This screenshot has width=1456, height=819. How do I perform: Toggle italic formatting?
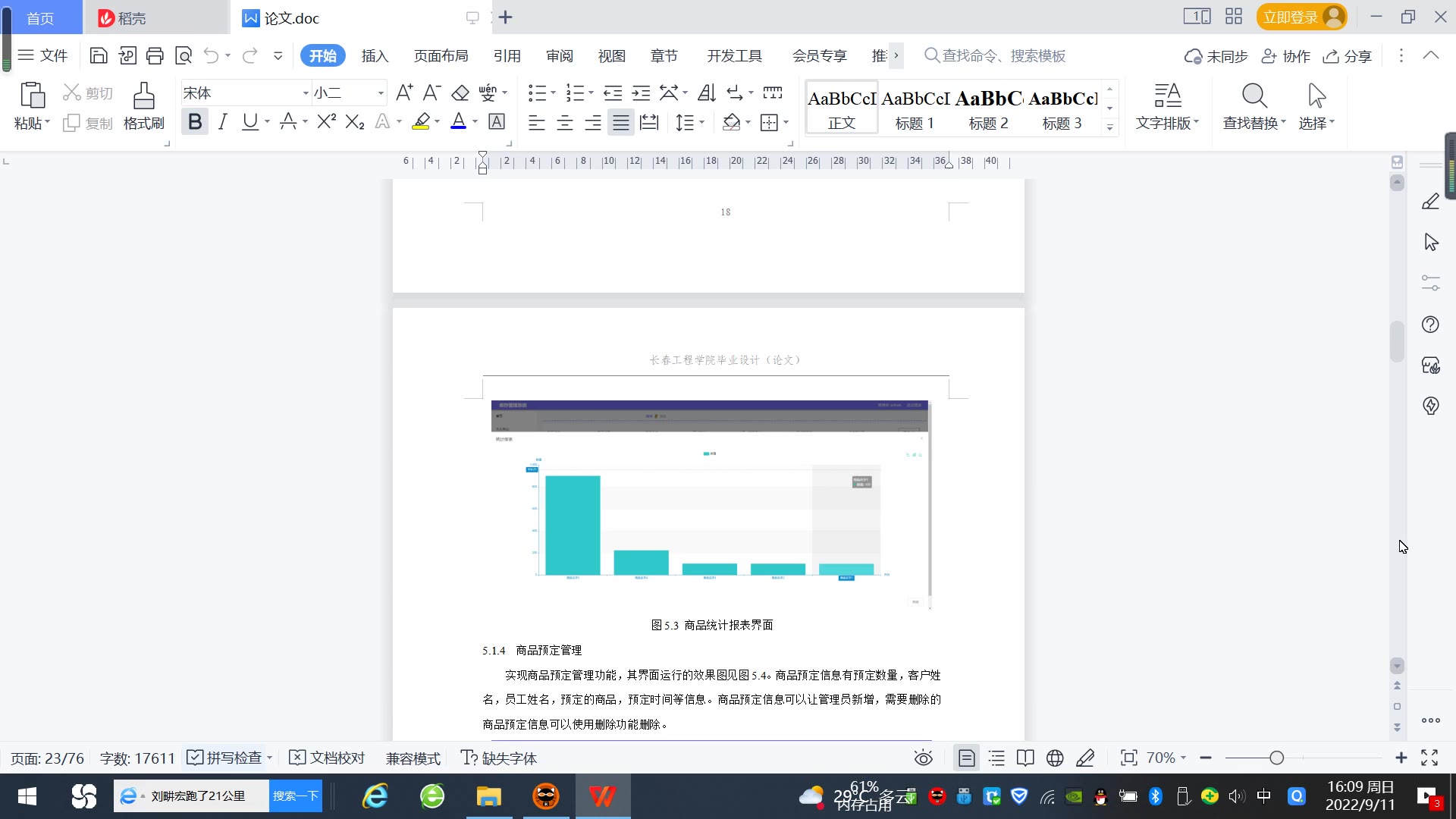222,122
